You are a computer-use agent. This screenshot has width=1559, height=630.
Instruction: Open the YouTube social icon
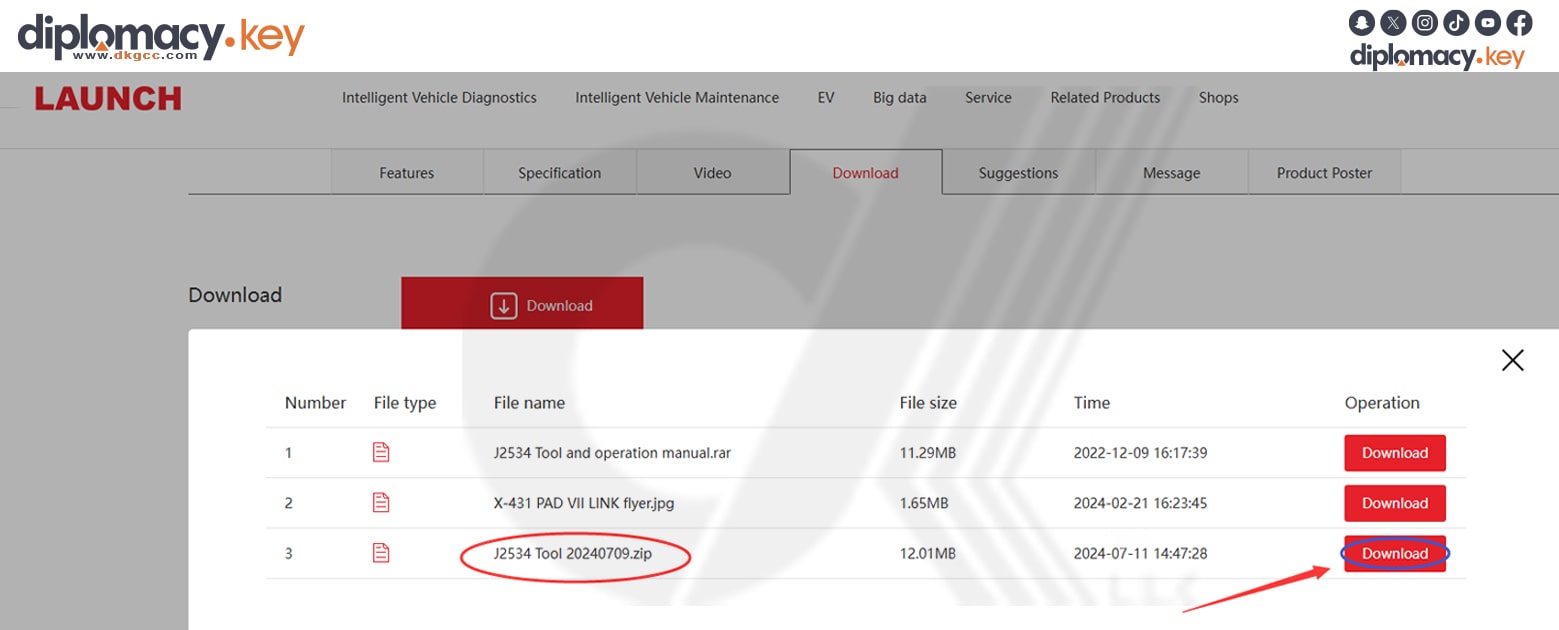(1487, 22)
